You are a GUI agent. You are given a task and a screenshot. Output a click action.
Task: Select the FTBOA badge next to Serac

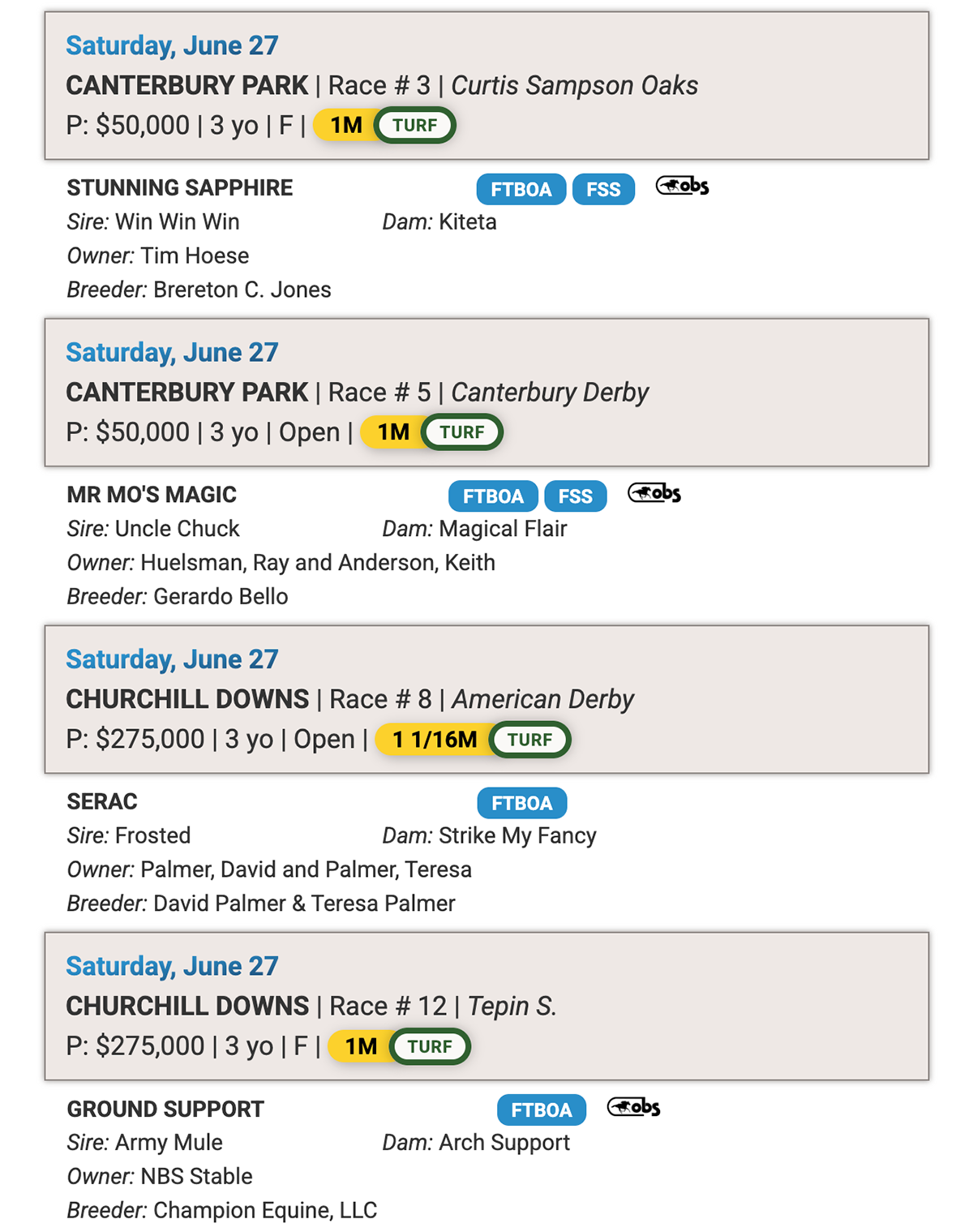522,803
